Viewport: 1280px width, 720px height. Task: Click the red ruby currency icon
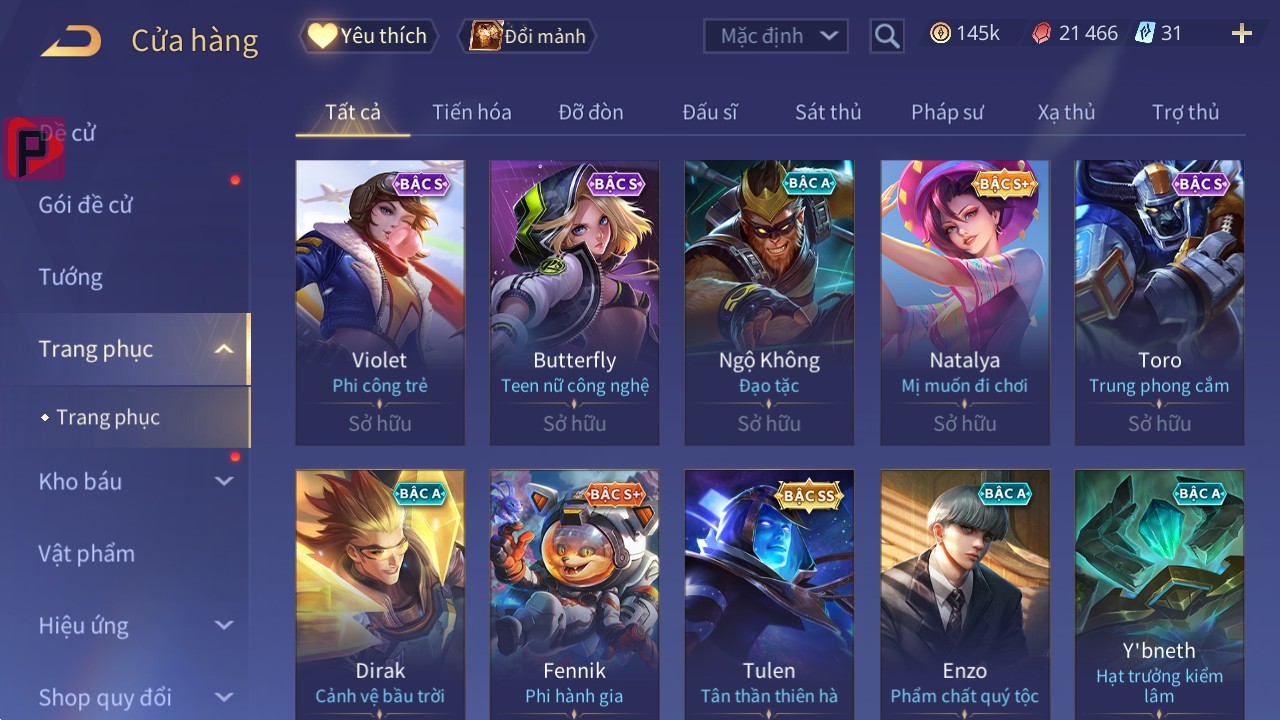click(1042, 34)
